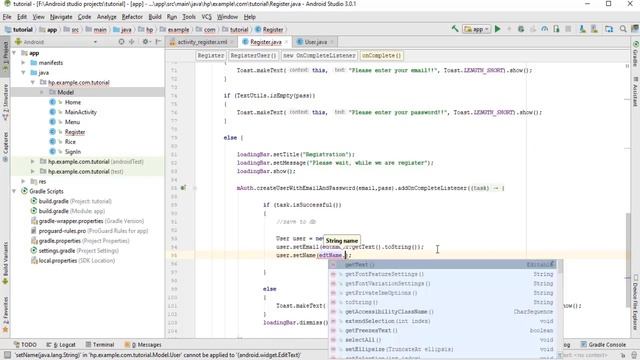Open the Device File Explorer side tab

[x=636, y=302]
